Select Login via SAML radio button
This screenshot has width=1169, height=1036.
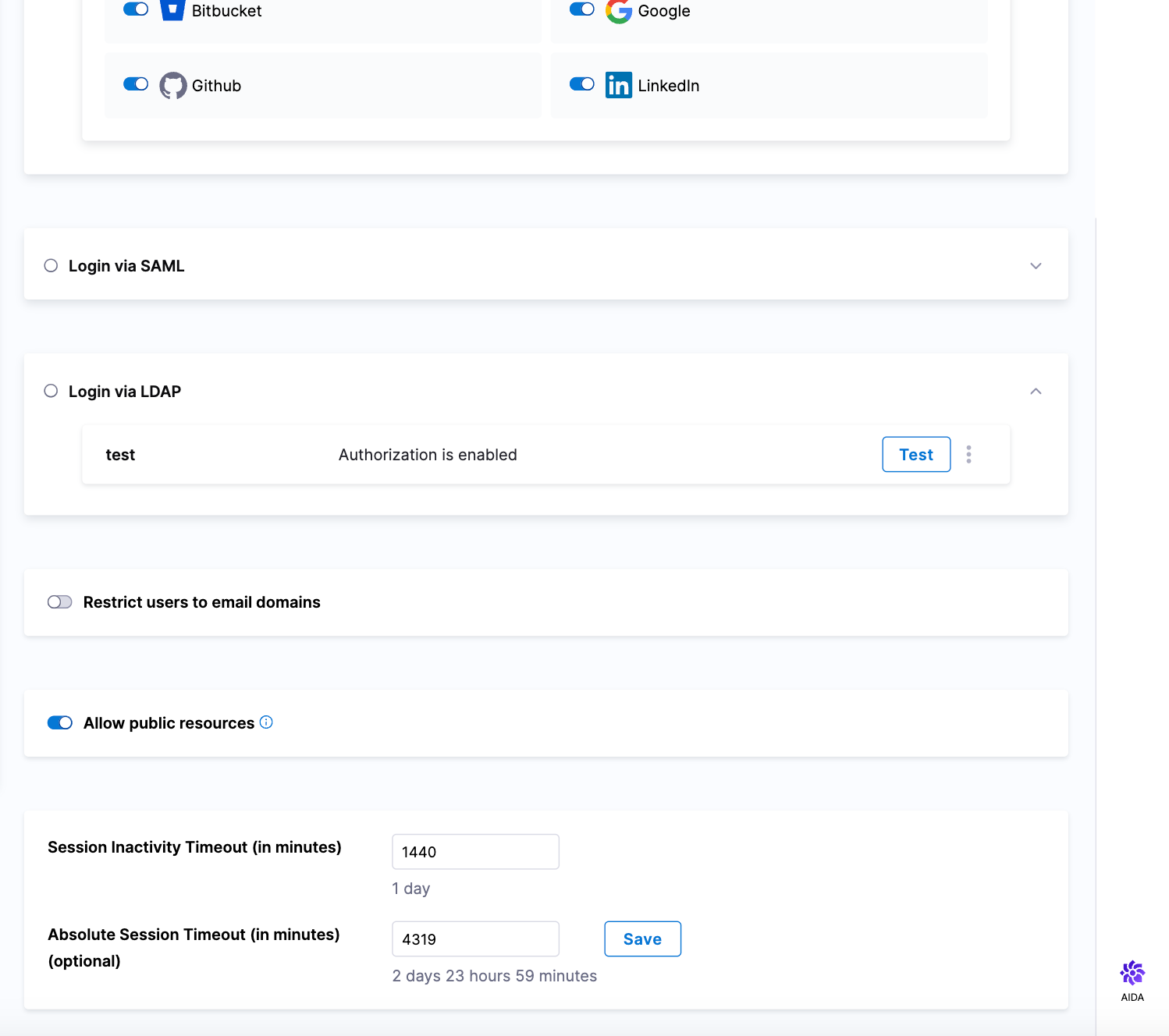[51, 266]
